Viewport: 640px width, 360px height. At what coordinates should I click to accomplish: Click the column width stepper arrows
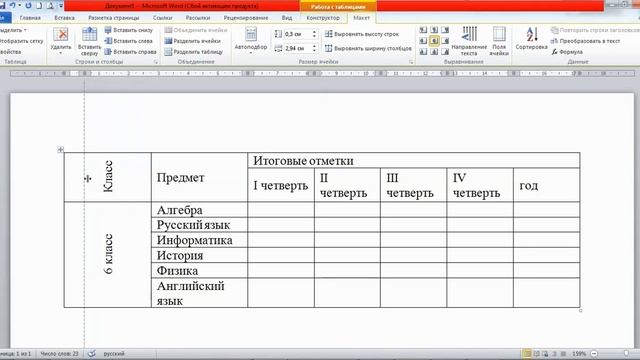pyautogui.click(x=314, y=48)
